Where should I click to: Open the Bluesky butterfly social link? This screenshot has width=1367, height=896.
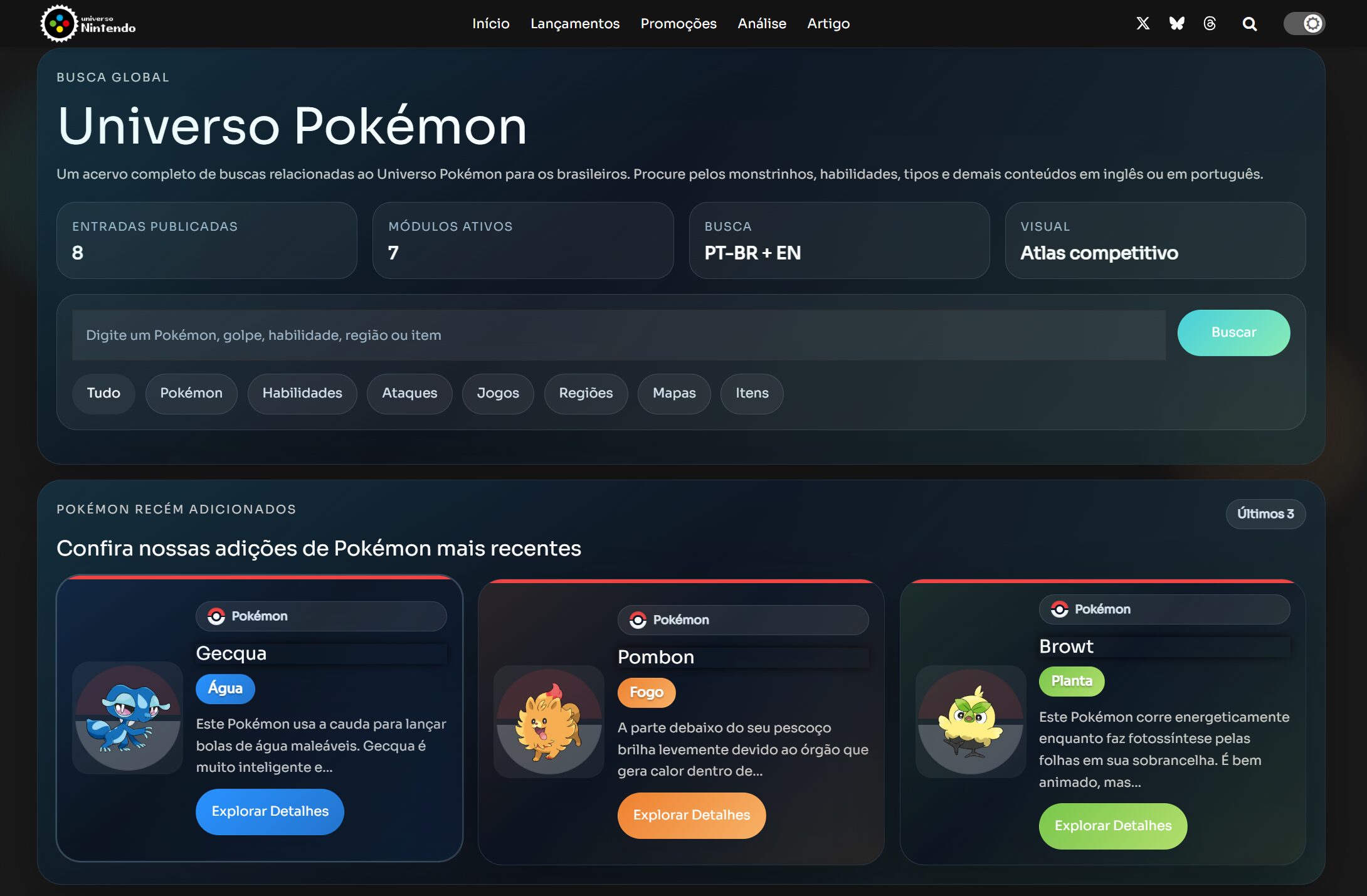pyautogui.click(x=1176, y=23)
